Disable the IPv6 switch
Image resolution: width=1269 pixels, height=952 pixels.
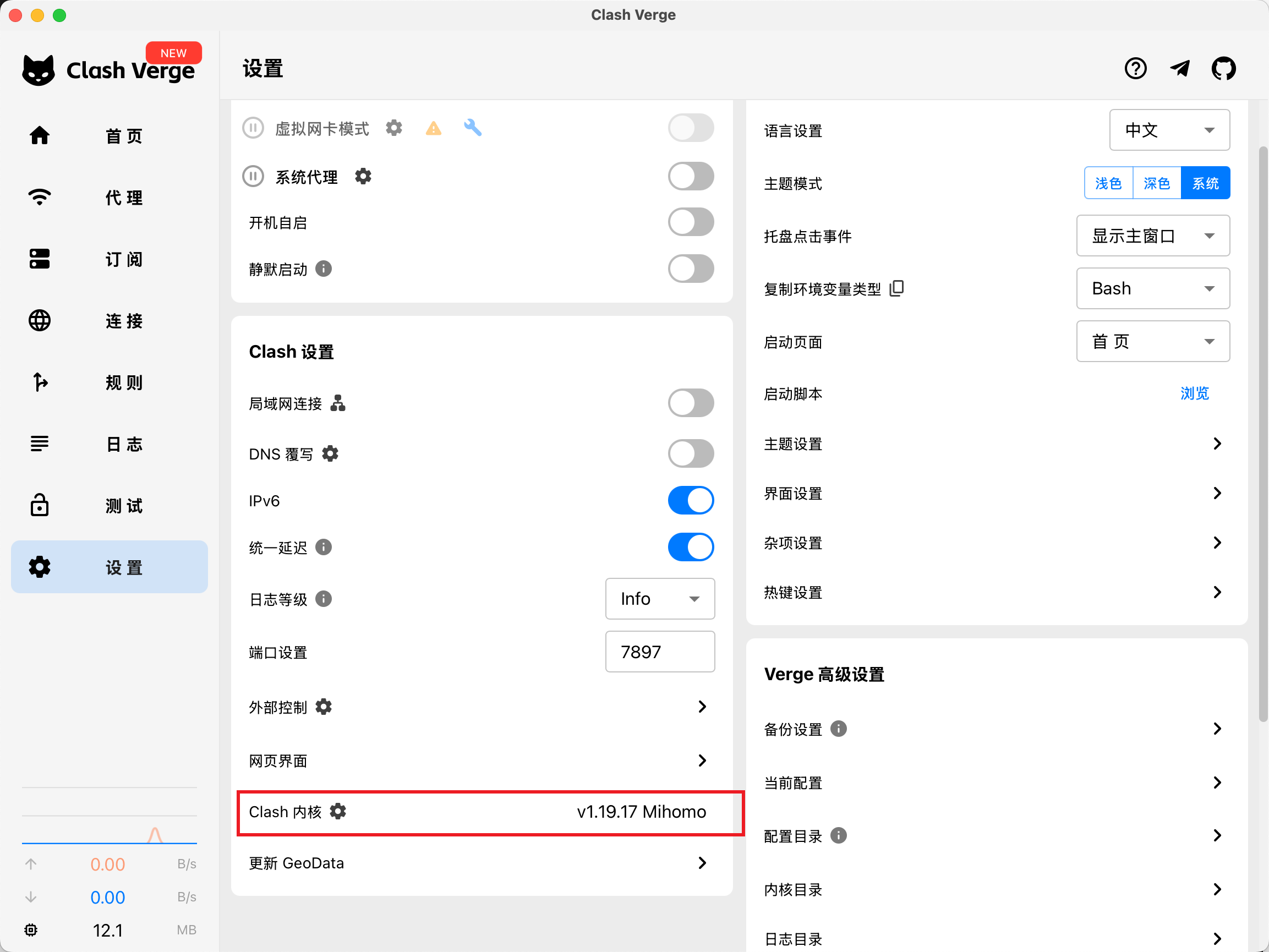pyautogui.click(x=691, y=500)
